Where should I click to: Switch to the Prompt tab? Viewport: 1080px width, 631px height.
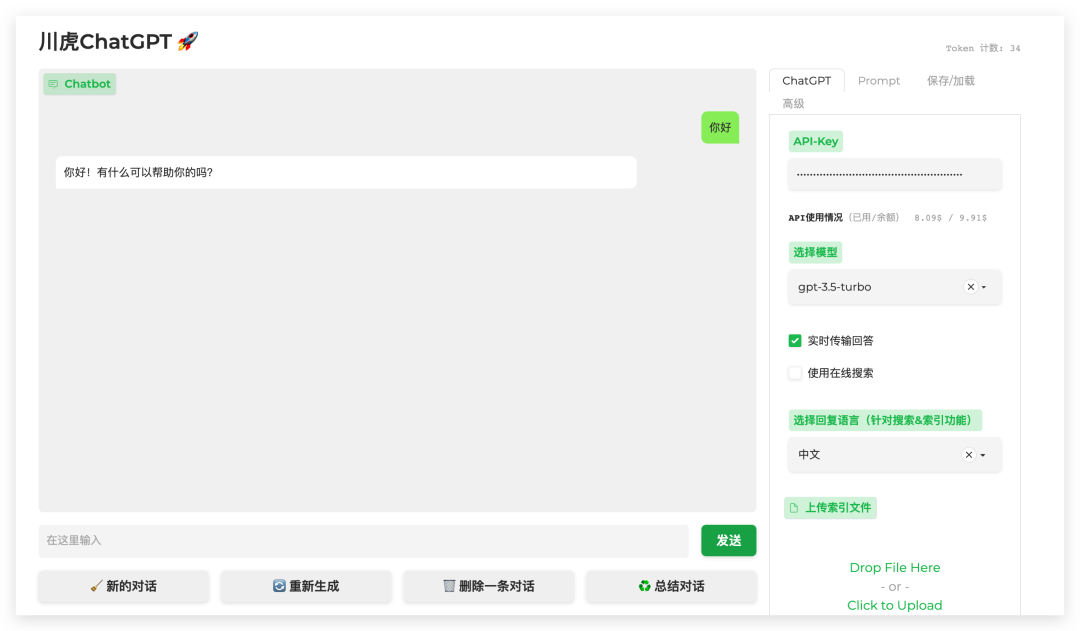click(x=878, y=80)
